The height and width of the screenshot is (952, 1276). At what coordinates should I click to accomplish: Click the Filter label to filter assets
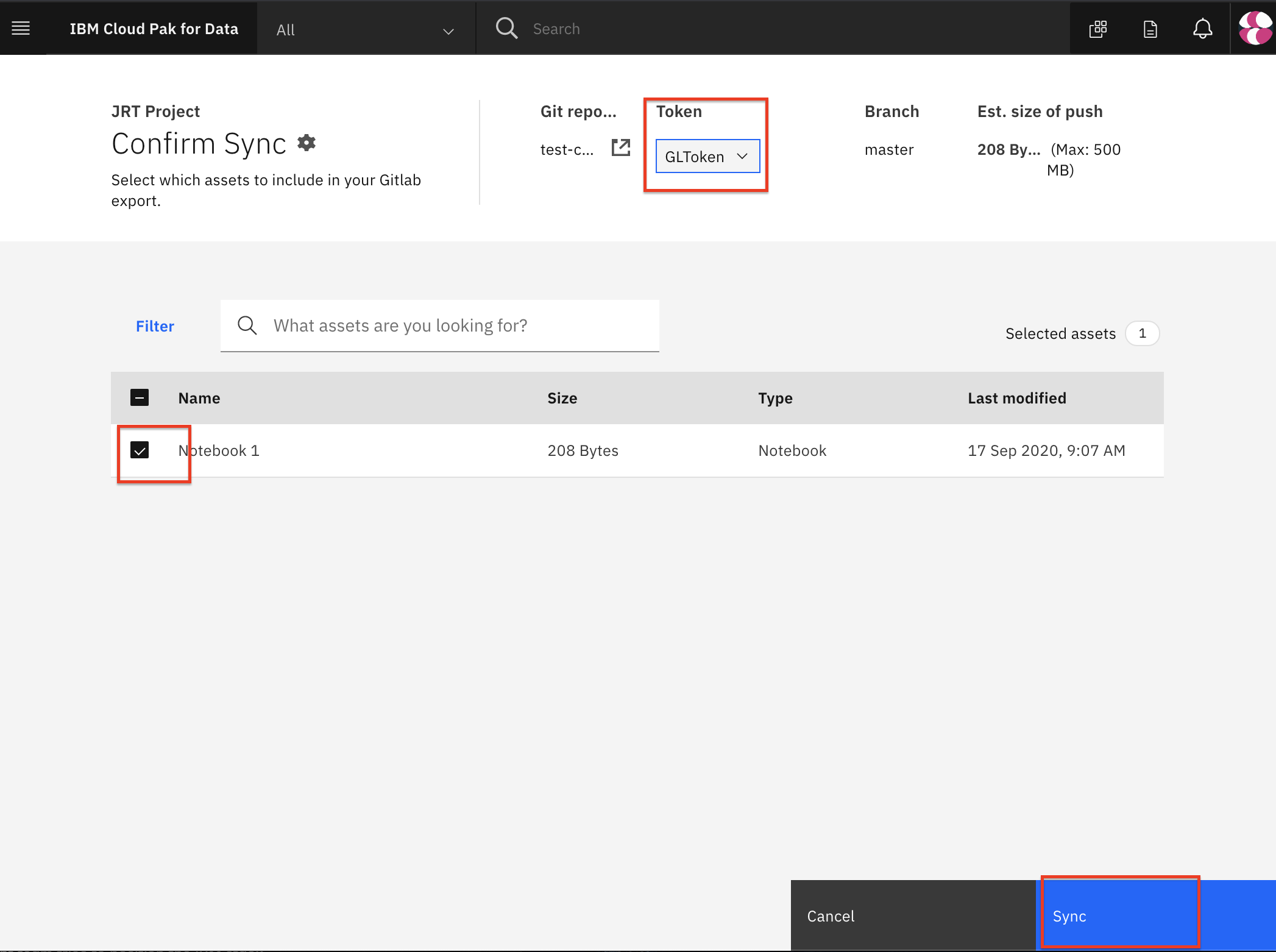[x=154, y=326]
